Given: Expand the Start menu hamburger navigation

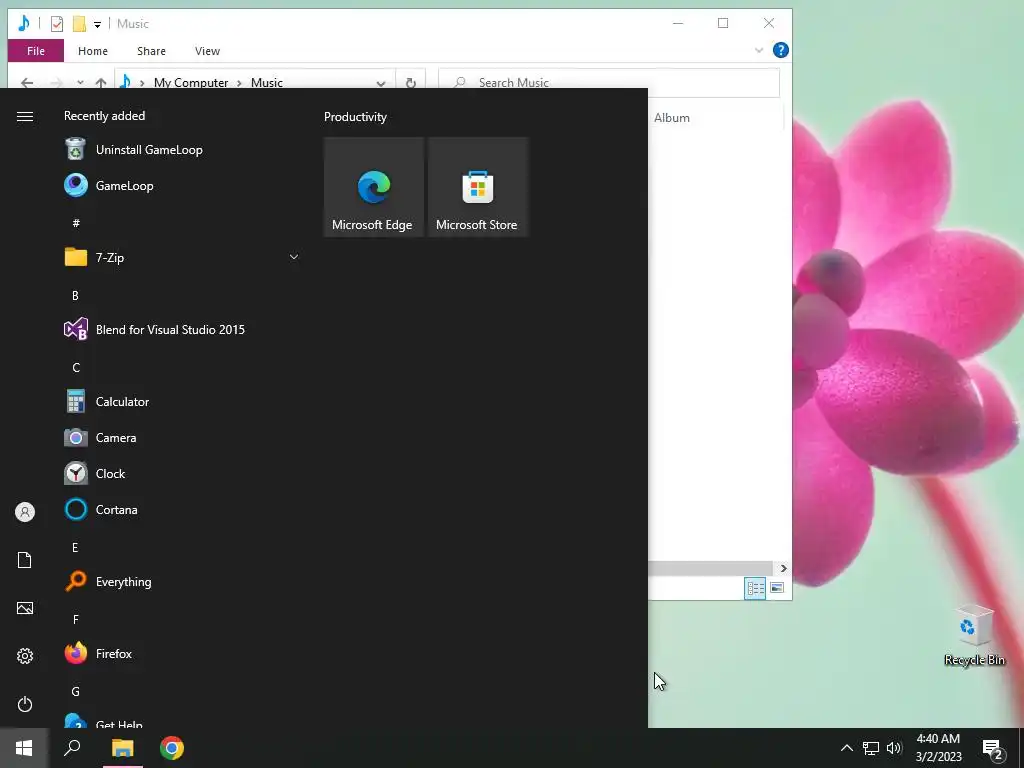Looking at the screenshot, I should pos(25,116).
